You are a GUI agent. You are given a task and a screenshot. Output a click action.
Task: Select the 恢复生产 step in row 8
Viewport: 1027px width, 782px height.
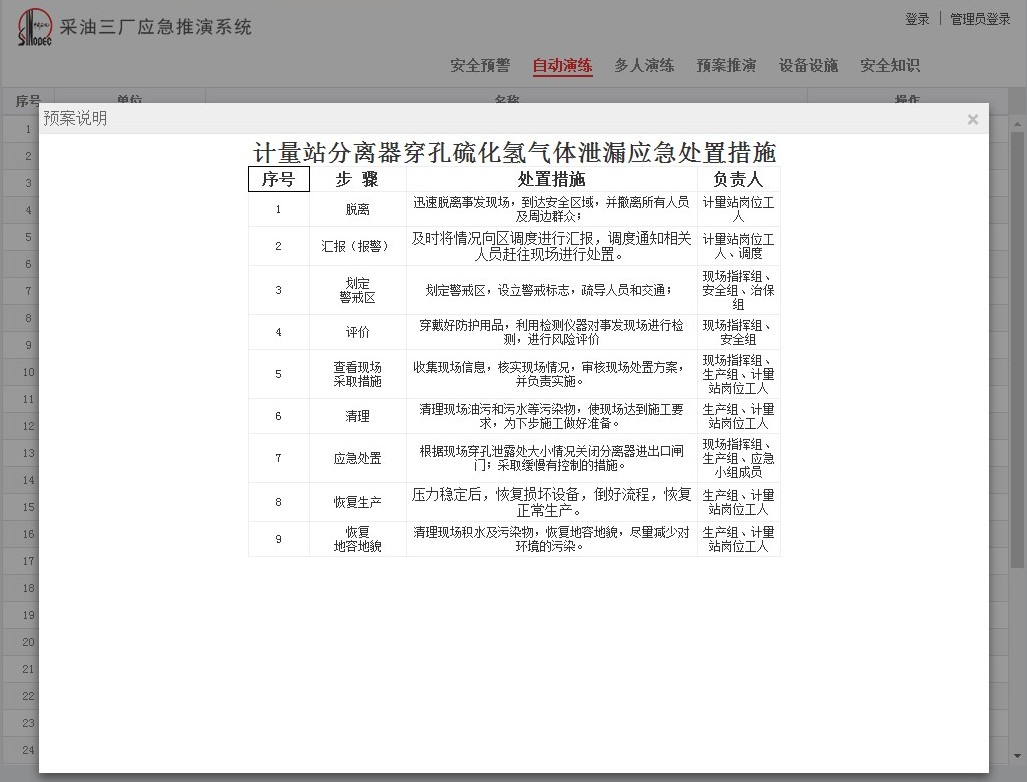357,503
